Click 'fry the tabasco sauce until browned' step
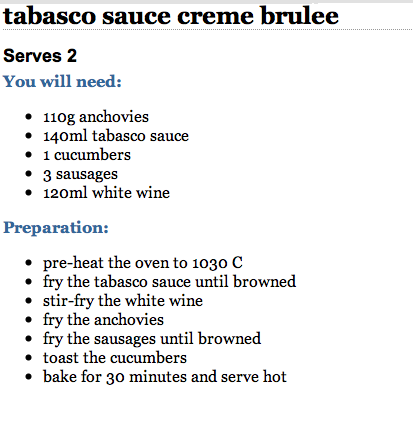413x427 pixels. [169, 282]
